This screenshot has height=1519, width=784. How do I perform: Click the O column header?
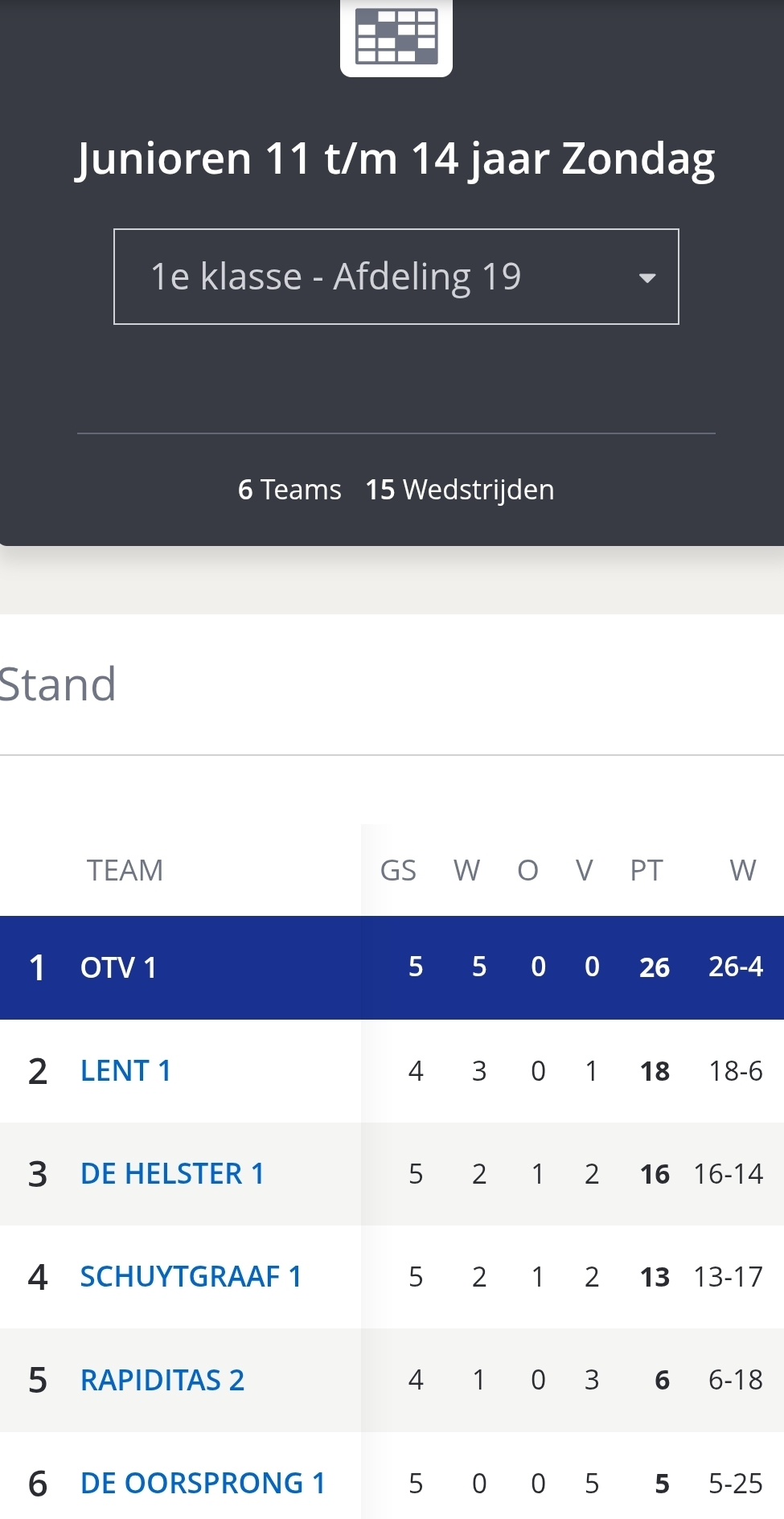click(x=527, y=870)
